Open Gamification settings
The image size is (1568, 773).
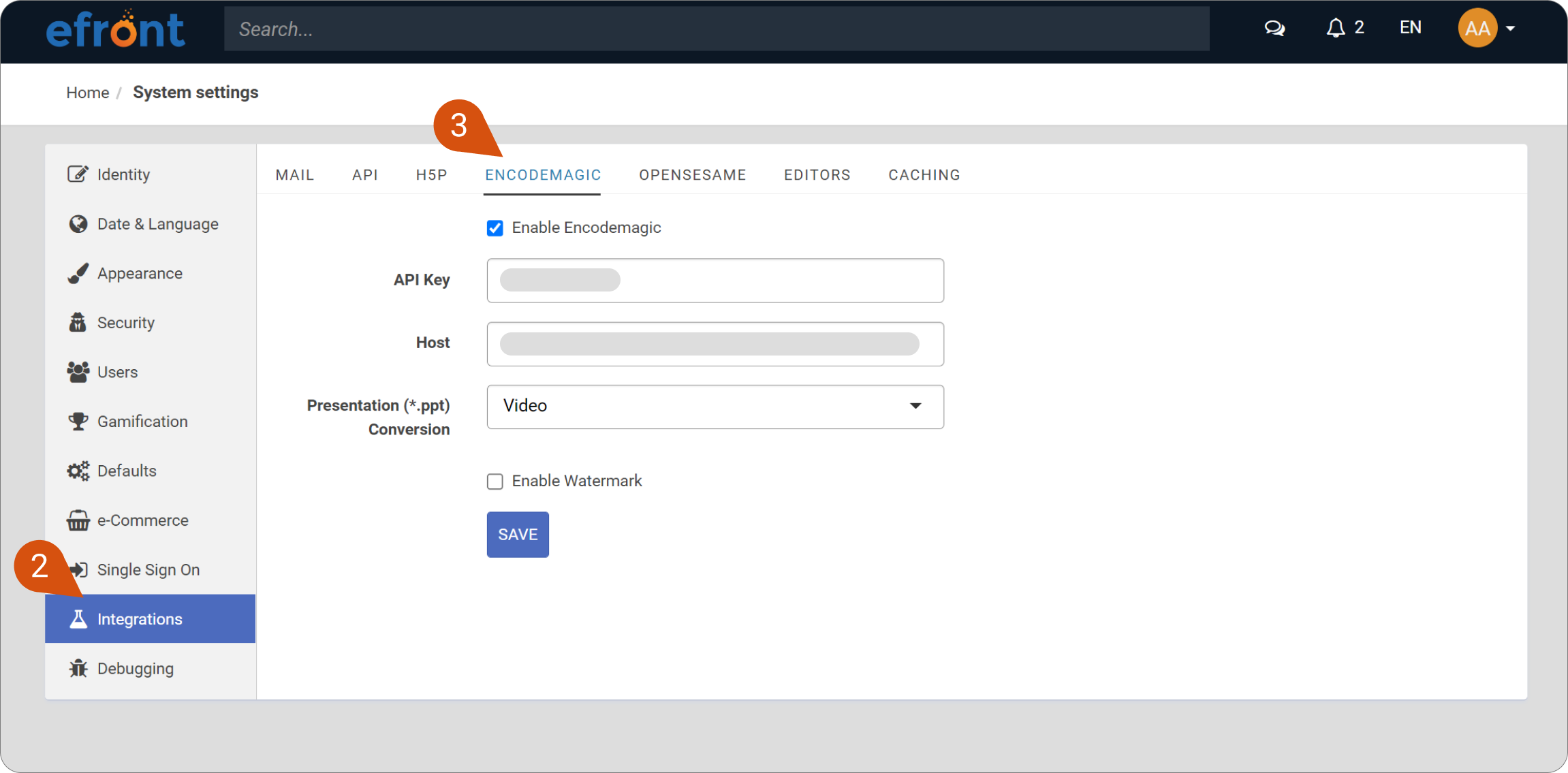(151, 422)
